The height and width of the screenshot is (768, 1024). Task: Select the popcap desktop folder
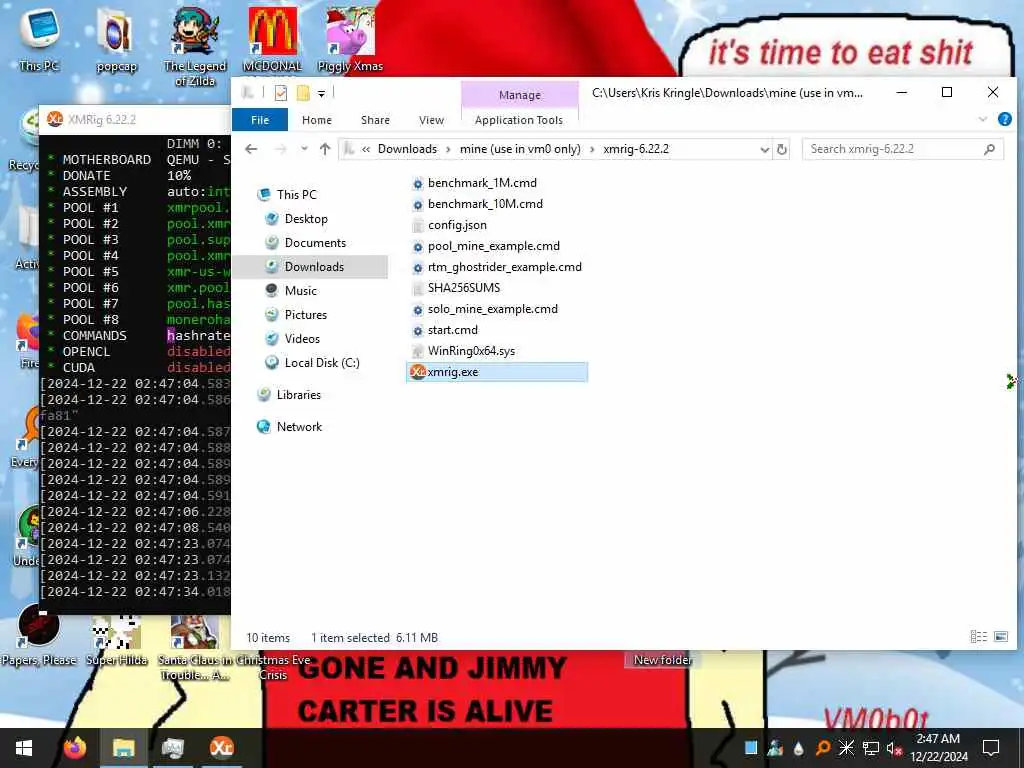click(x=116, y=39)
